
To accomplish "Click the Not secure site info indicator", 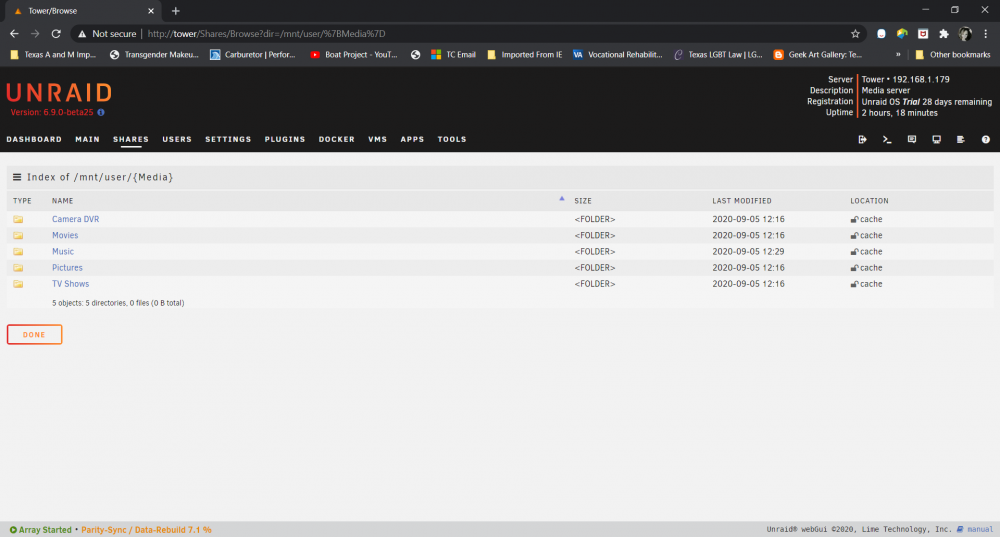I will pos(107,34).
